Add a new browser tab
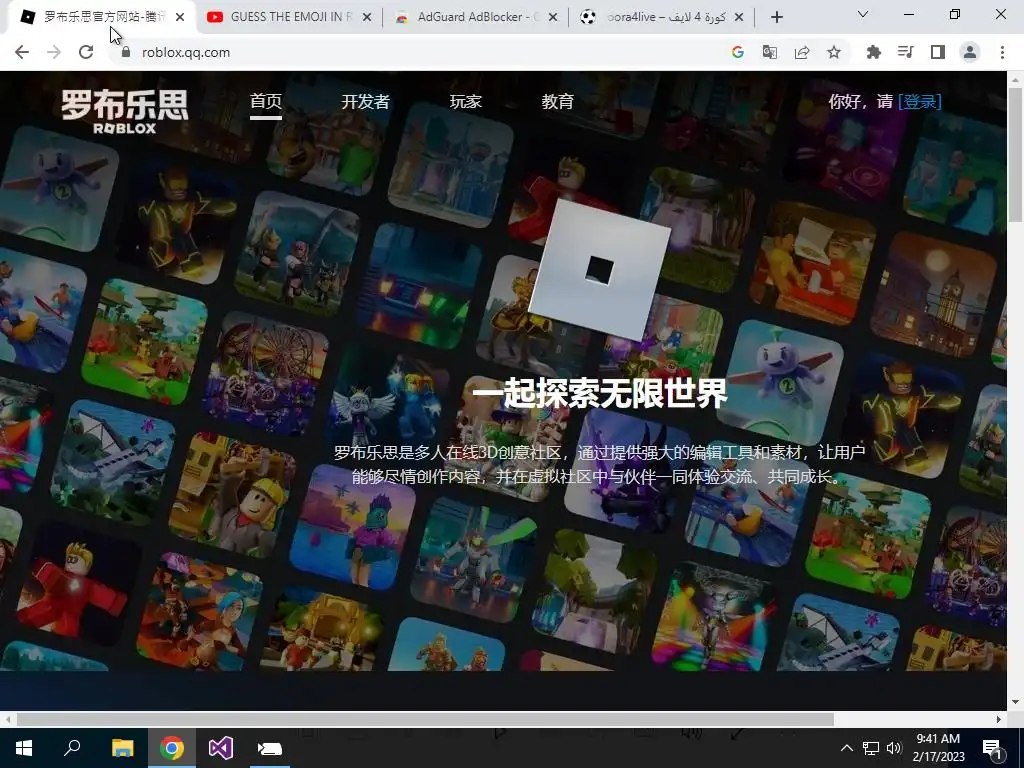 pyautogui.click(x=776, y=17)
